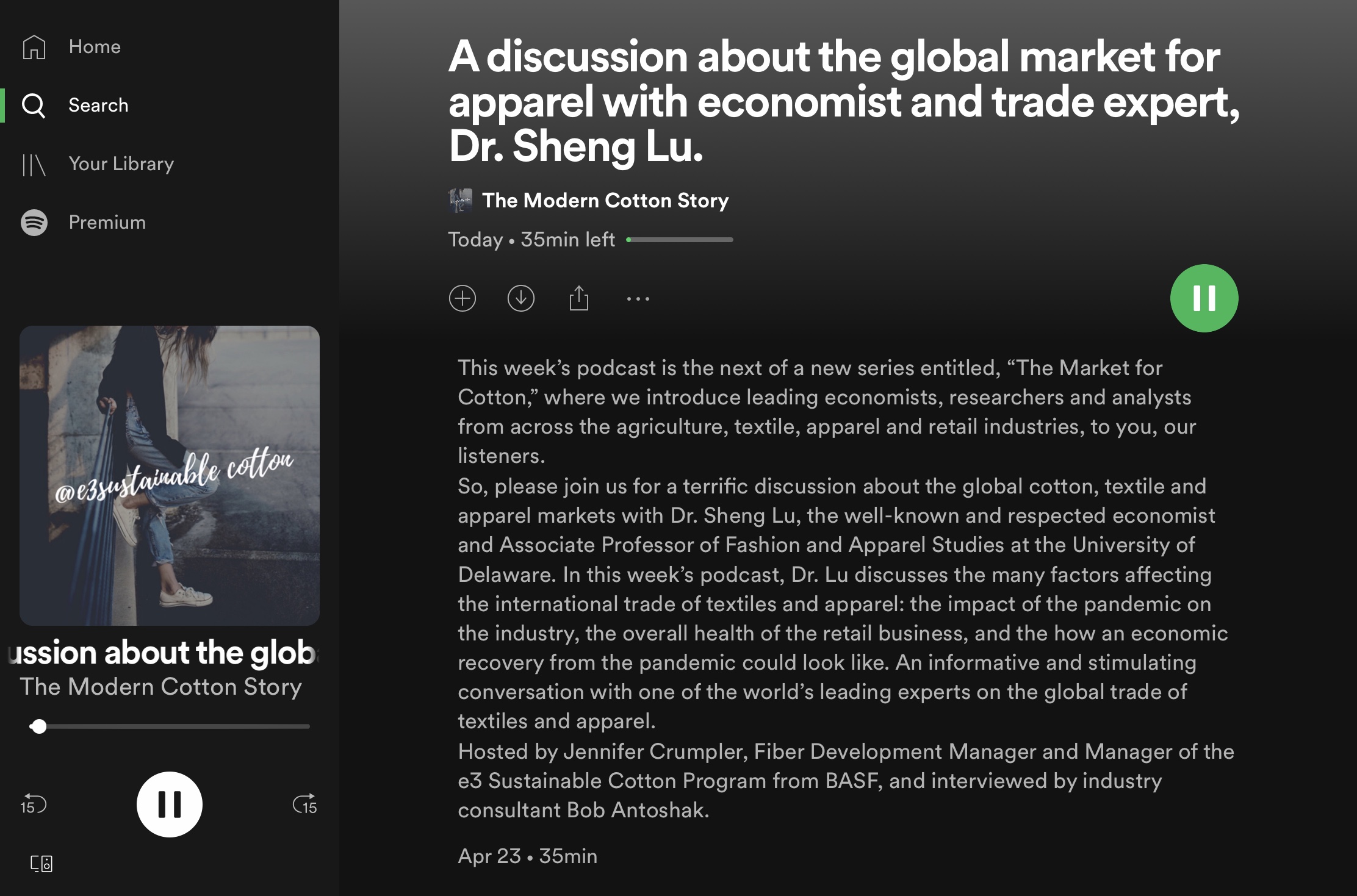Select Your Library menu label

coord(121,164)
